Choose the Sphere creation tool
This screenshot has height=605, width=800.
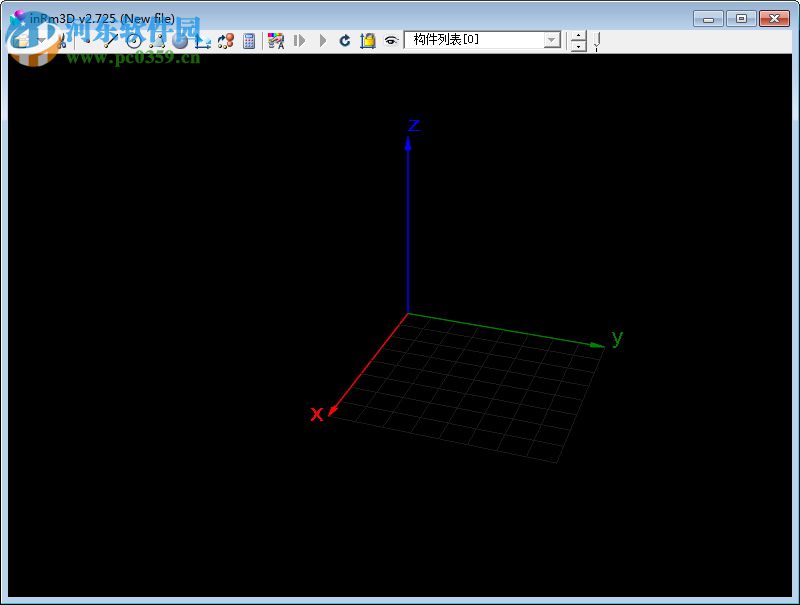pyautogui.click(x=180, y=43)
